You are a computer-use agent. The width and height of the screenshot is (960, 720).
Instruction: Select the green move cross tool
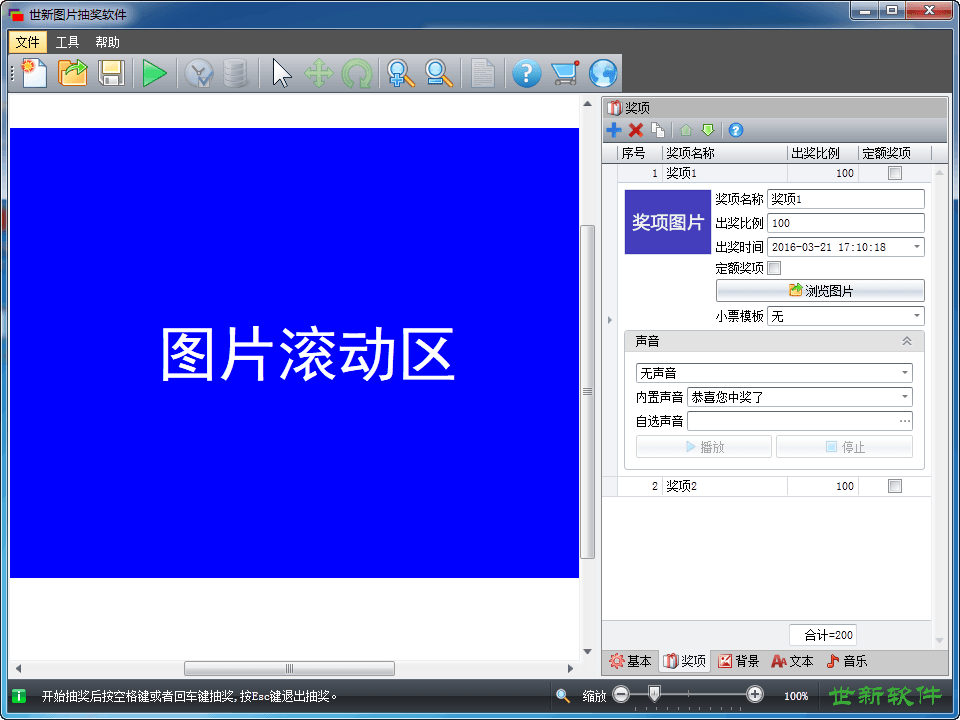click(319, 73)
